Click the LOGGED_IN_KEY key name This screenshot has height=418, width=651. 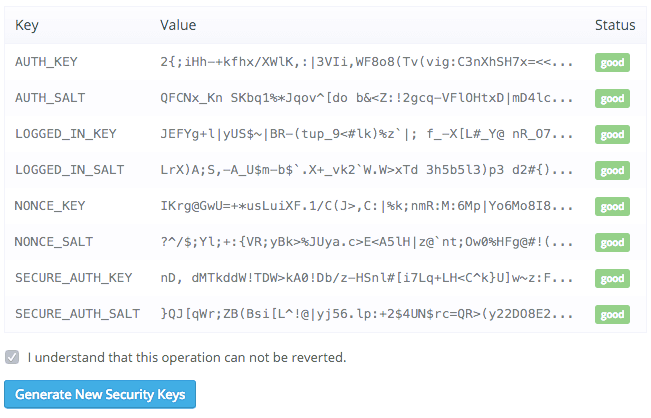tap(66, 134)
